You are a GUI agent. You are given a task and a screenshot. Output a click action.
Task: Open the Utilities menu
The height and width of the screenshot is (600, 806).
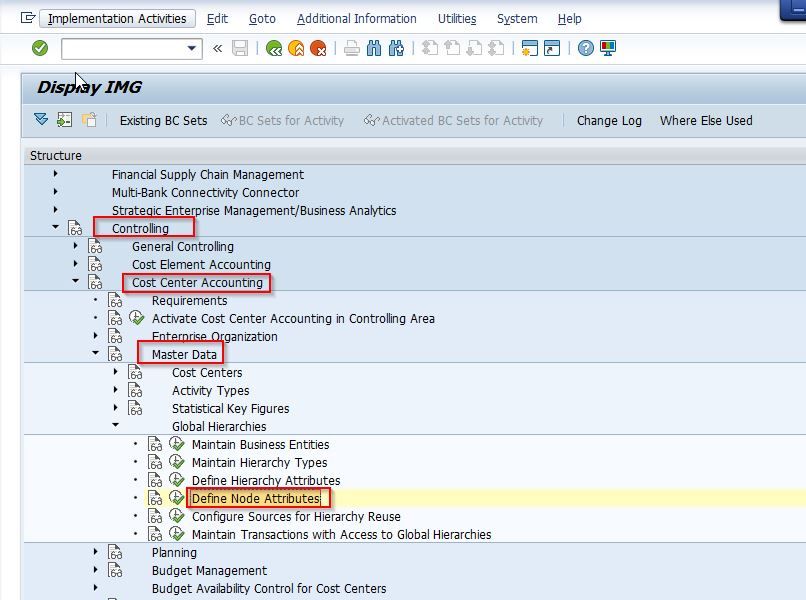tap(457, 19)
